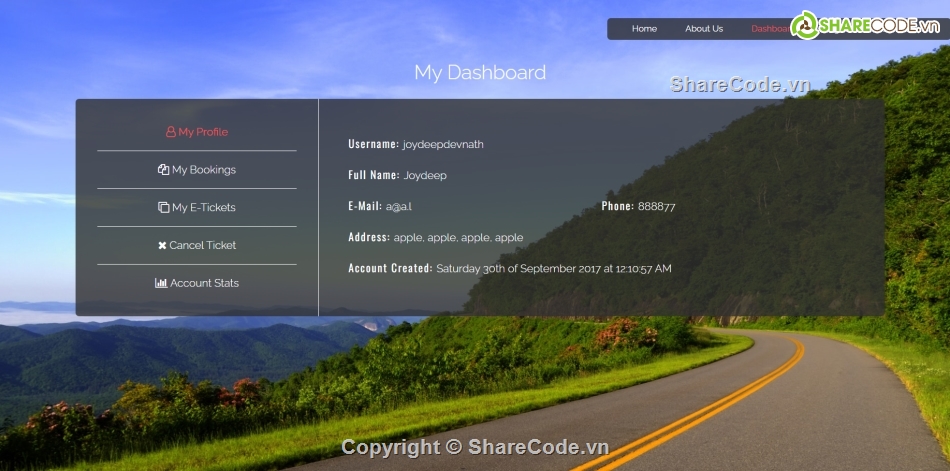Click the My Dashboard page heading
Viewport: 950px width, 471px height.
(480, 73)
